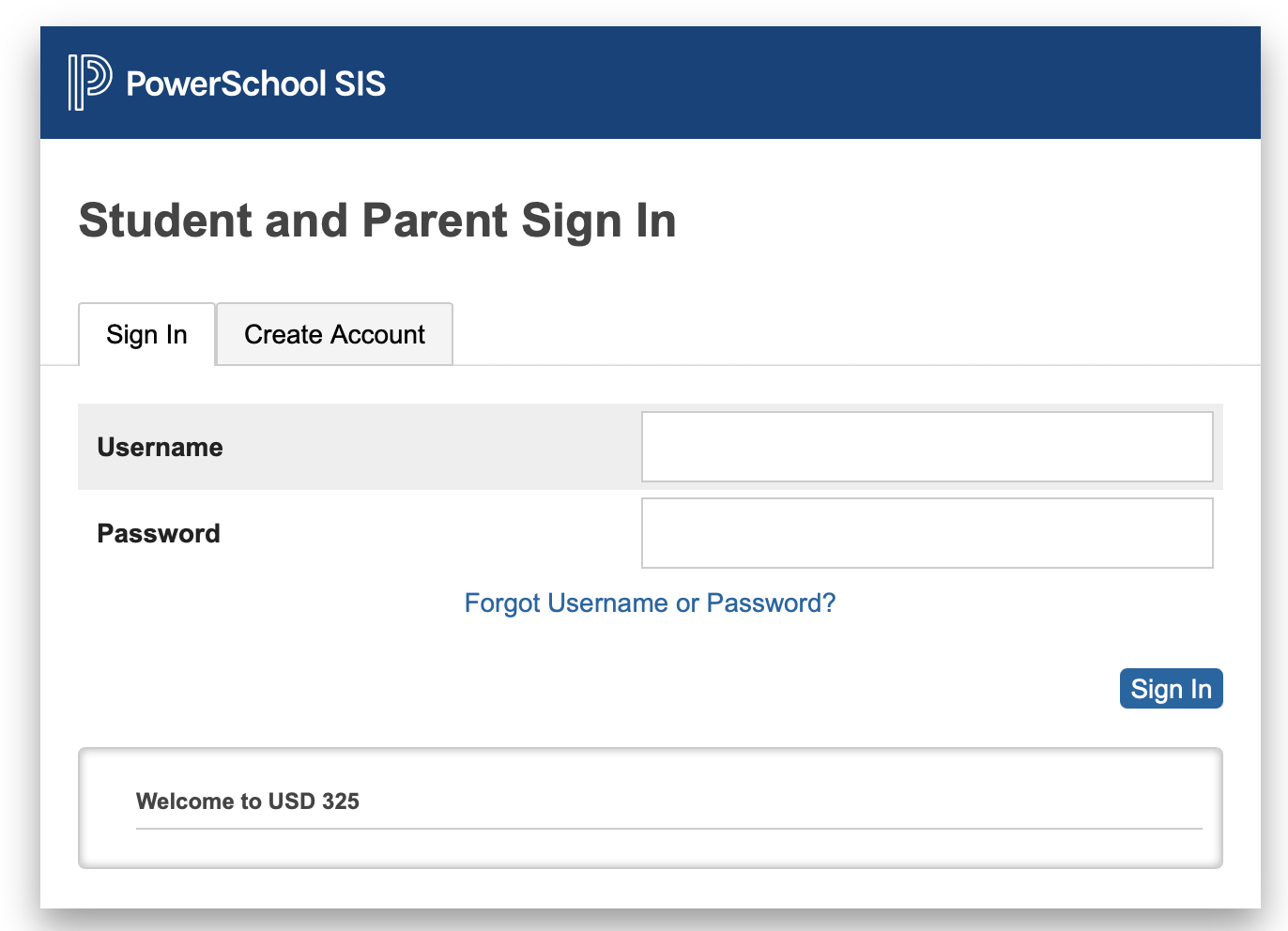The image size is (1288, 931).
Task: Switch to the Create Account tab
Action: coord(334,334)
